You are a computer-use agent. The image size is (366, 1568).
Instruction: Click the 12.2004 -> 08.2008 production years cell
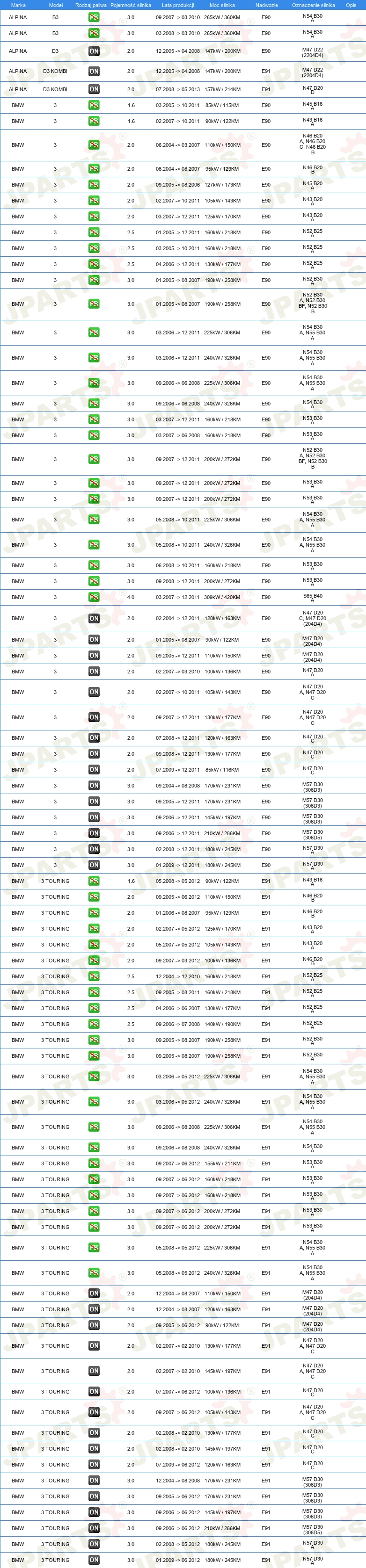pyautogui.click(x=178, y=1481)
